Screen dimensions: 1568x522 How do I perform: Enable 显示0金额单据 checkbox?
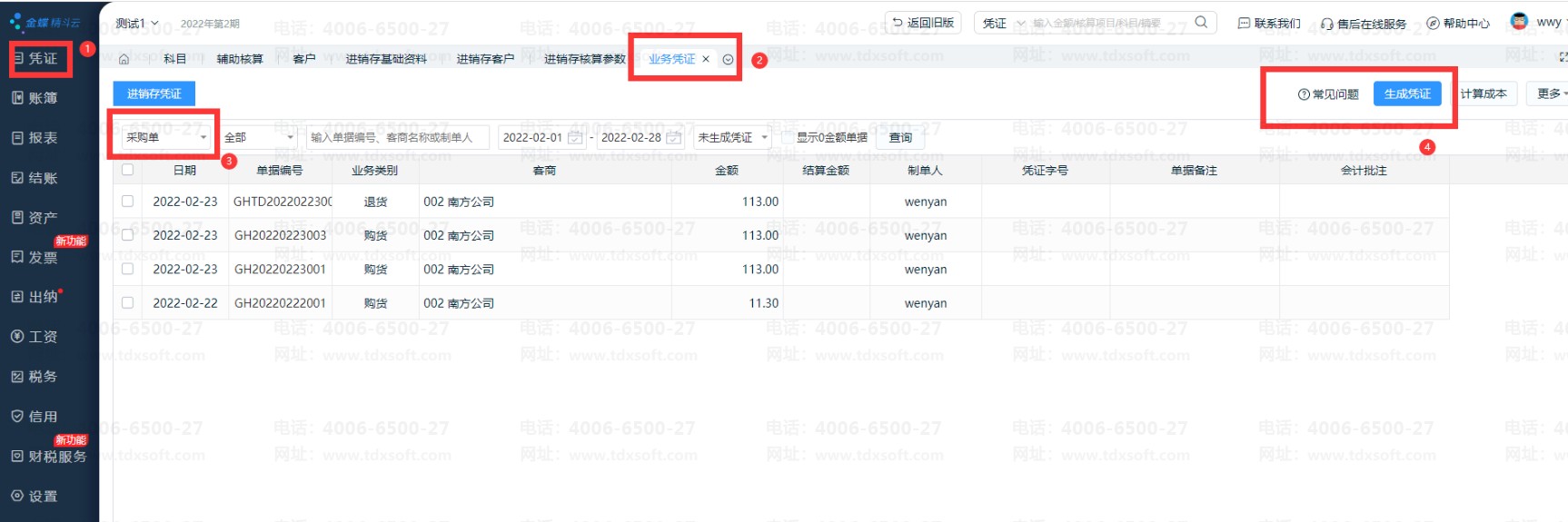point(788,138)
